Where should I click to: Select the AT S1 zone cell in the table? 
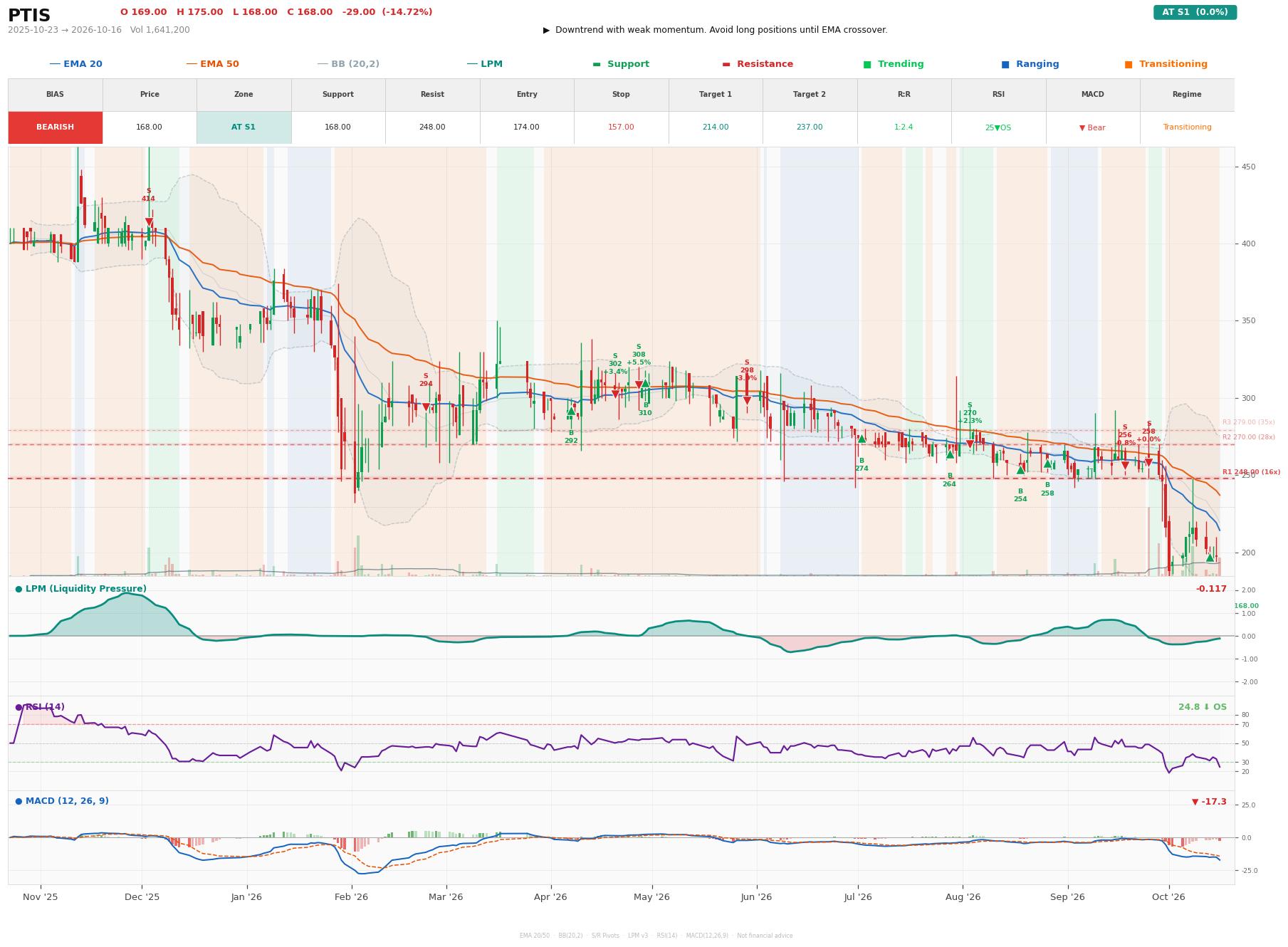click(244, 127)
